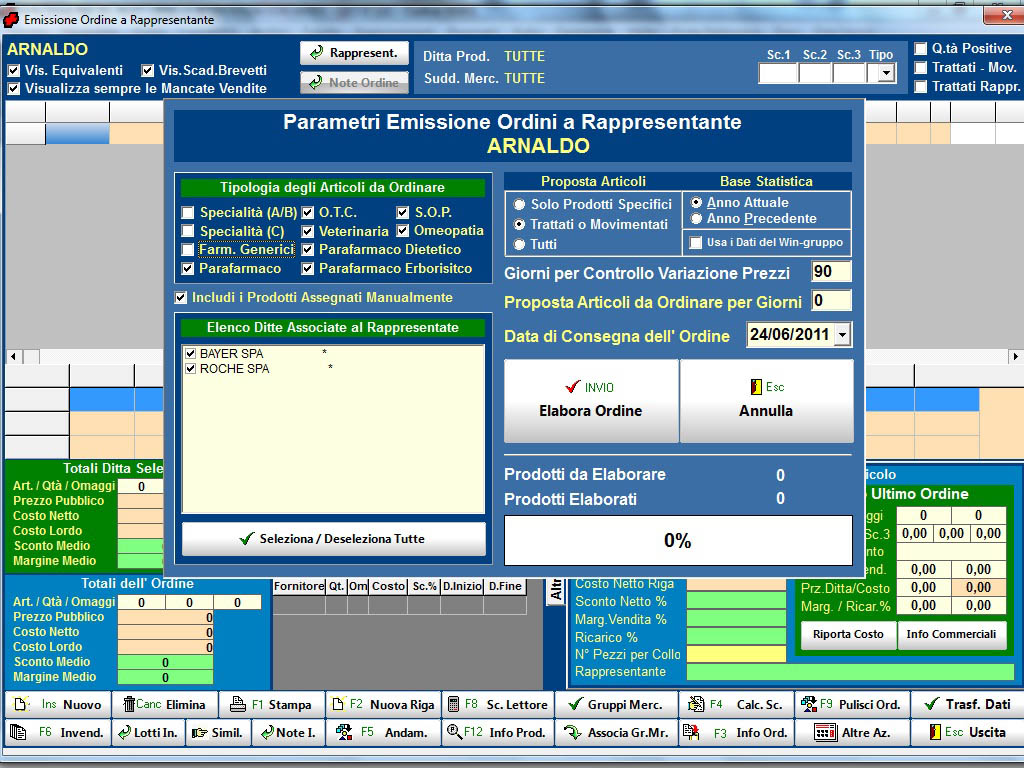Click the Elabora Ordine button

[x=591, y=401]
